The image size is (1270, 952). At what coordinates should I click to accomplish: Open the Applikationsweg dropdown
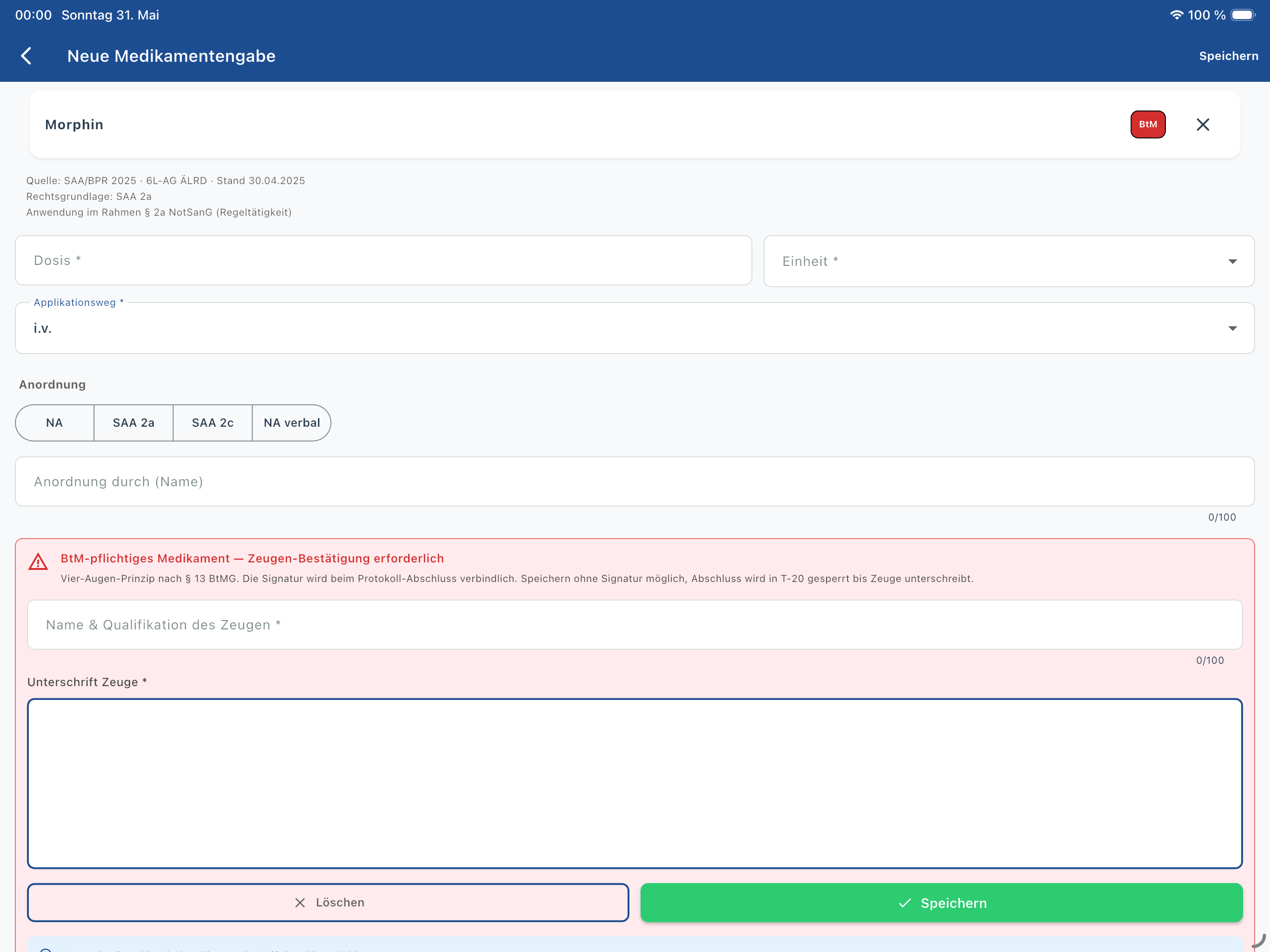tap(635, 328)
